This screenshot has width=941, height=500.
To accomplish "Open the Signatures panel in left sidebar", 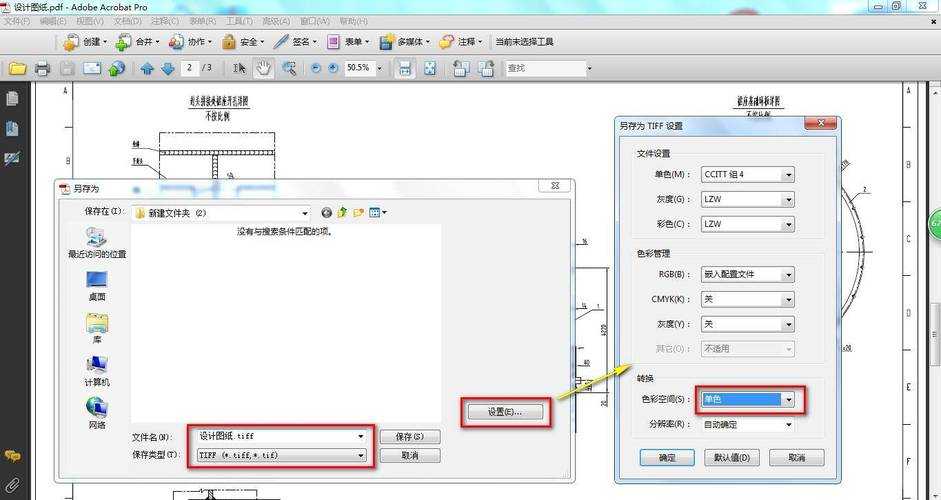I will click(x=12, y=158).
